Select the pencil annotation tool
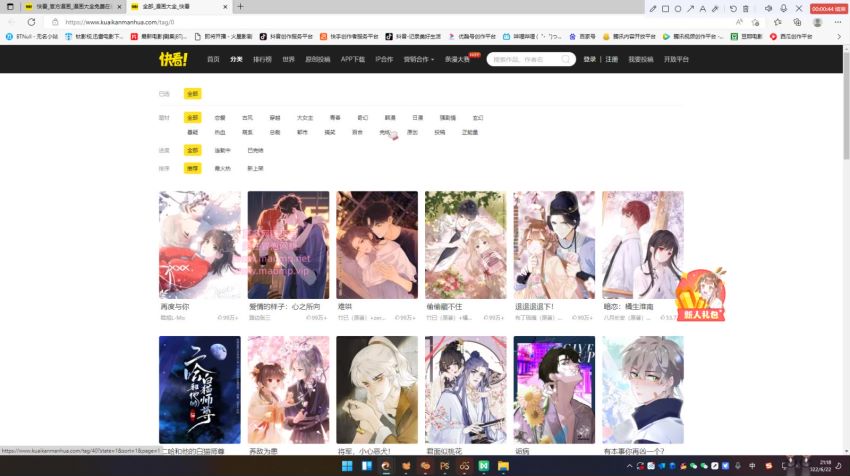Viewport: 850px width, 476px height. (x=653, y=9)
